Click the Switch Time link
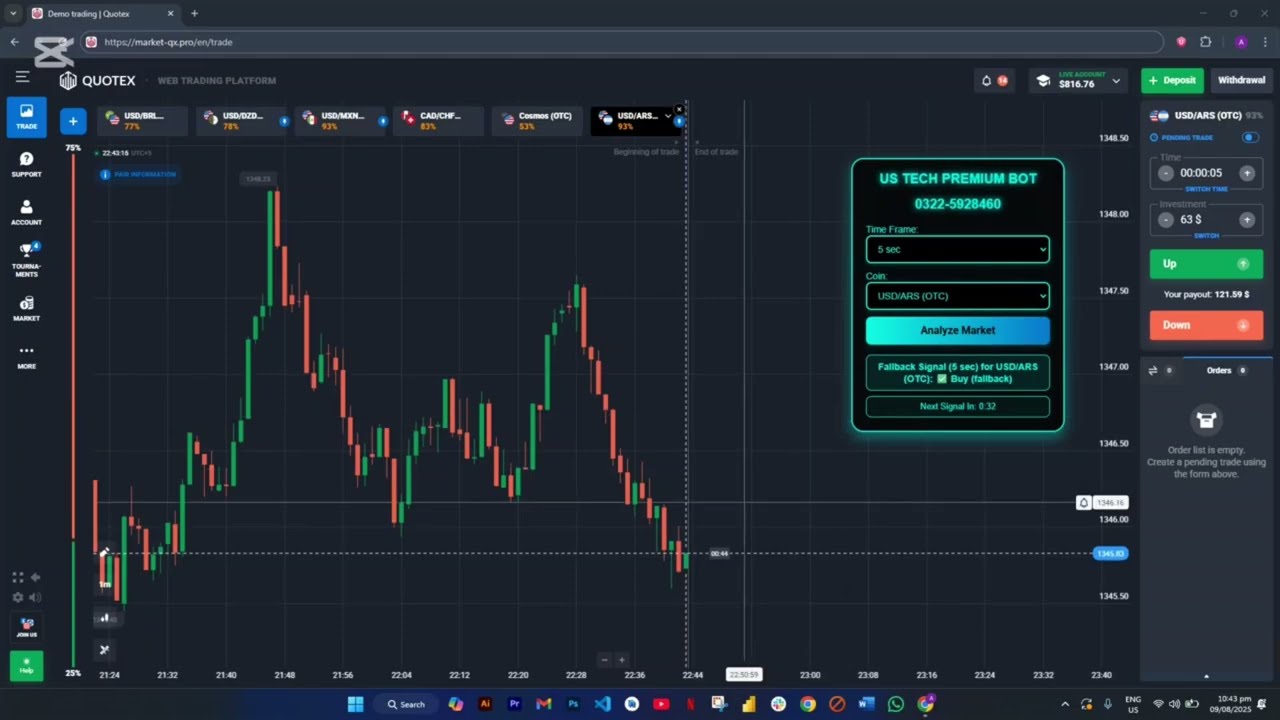Viewport: 1280px width, 720px height. pyautogui.click(x=1206, y=189)
